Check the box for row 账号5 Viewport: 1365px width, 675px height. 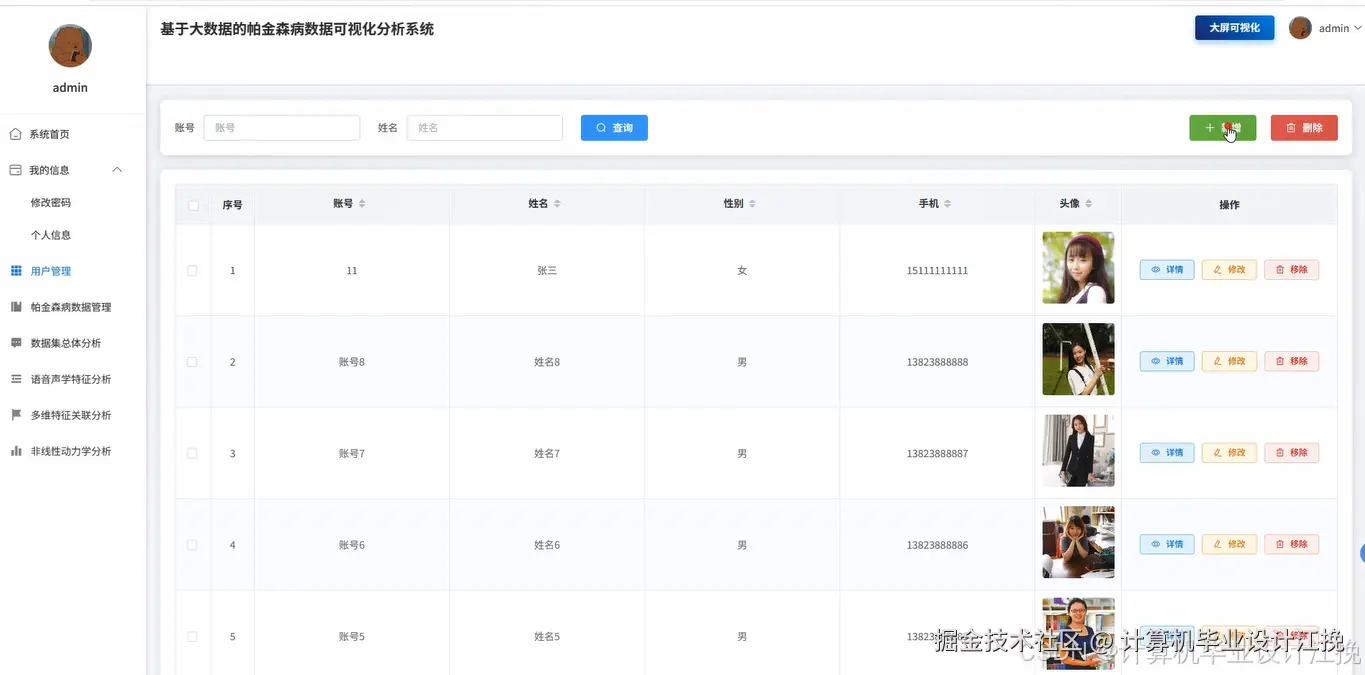tap(192, 637)
